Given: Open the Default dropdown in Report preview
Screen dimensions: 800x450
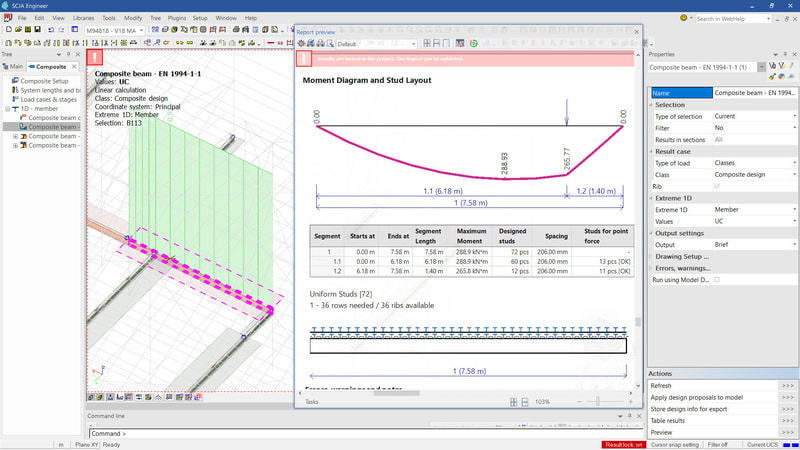Looking at the screenshot, I should point(413,44).
